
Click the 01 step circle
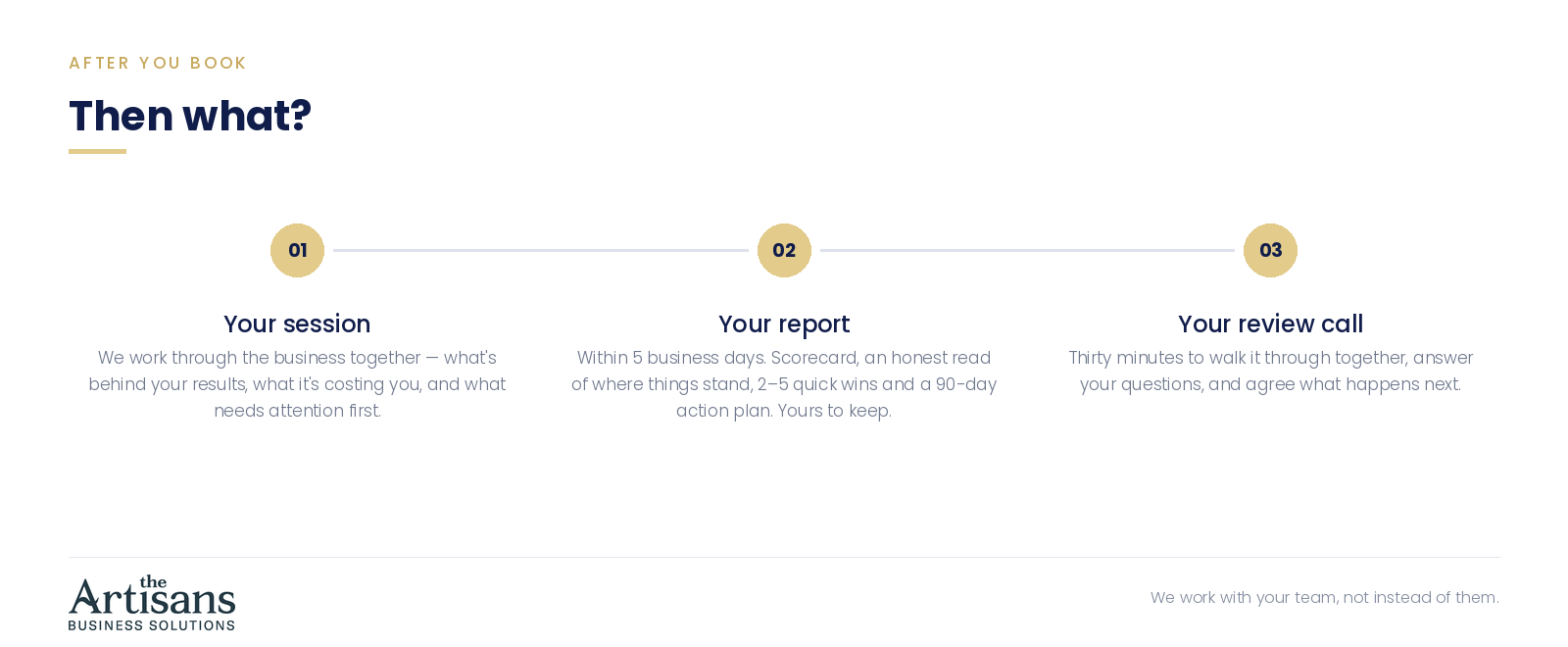coord(297,250)
